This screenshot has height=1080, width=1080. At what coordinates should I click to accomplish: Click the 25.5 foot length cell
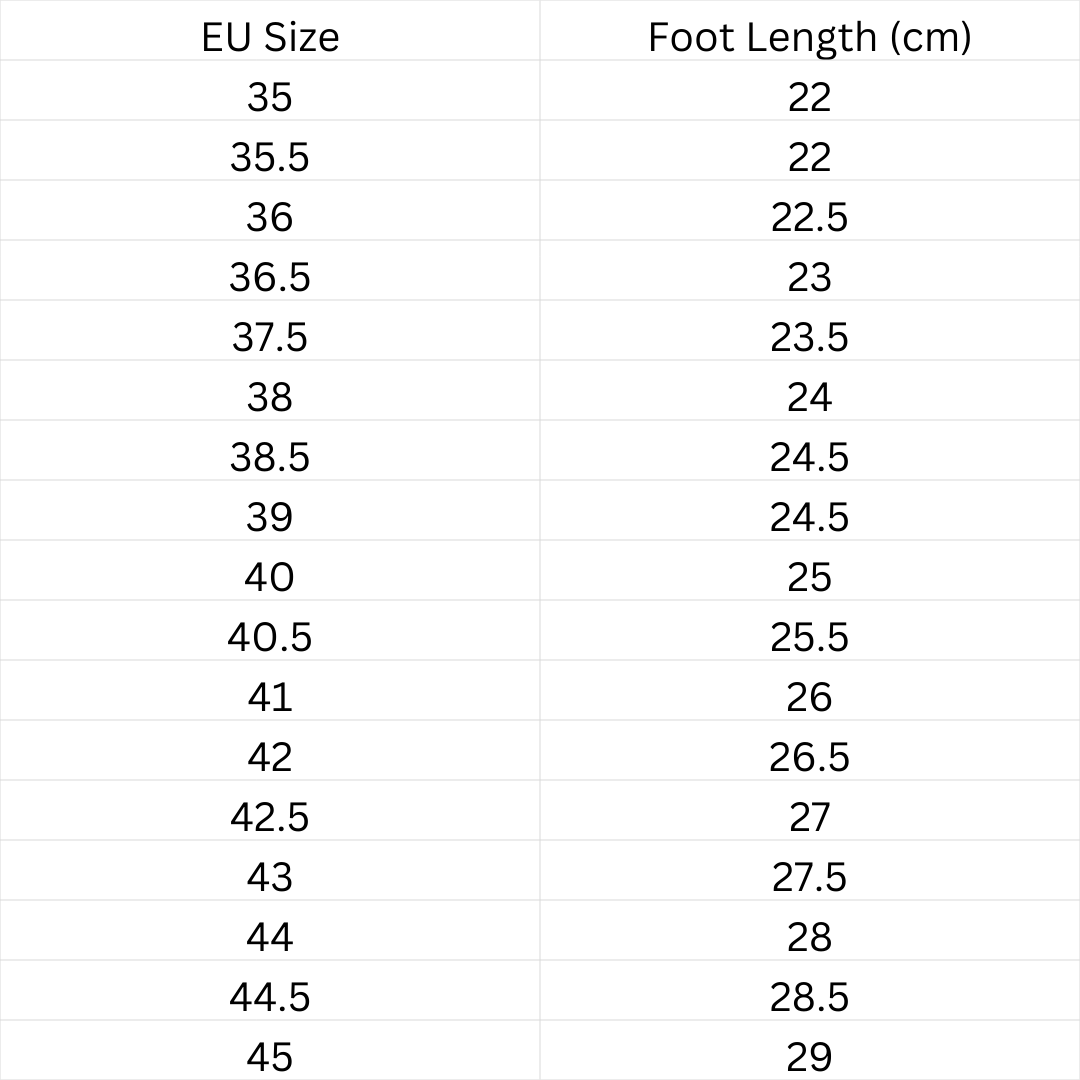tap(809, 637)
